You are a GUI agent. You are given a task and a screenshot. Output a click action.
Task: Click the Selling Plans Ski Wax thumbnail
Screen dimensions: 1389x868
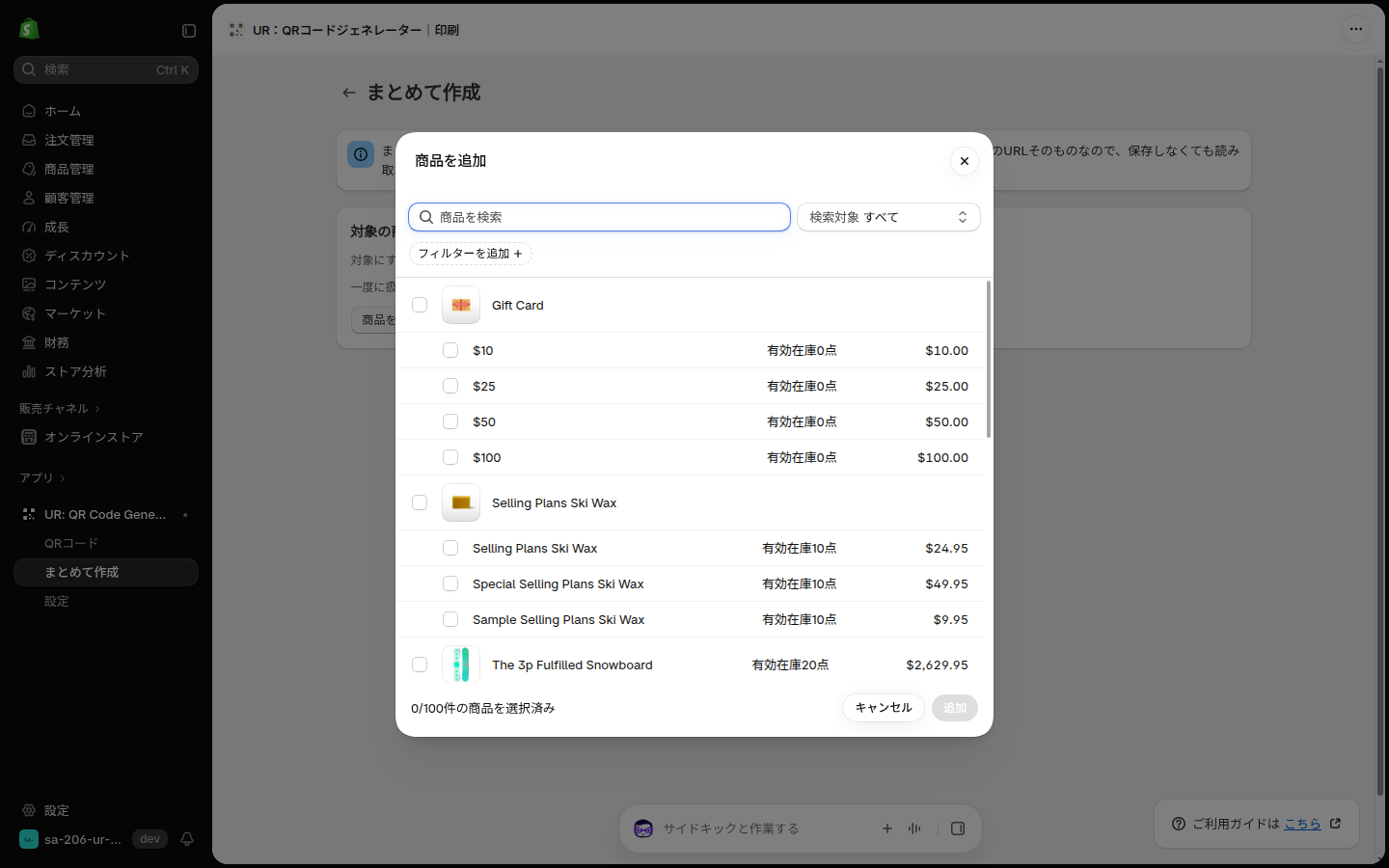(461, 502)
